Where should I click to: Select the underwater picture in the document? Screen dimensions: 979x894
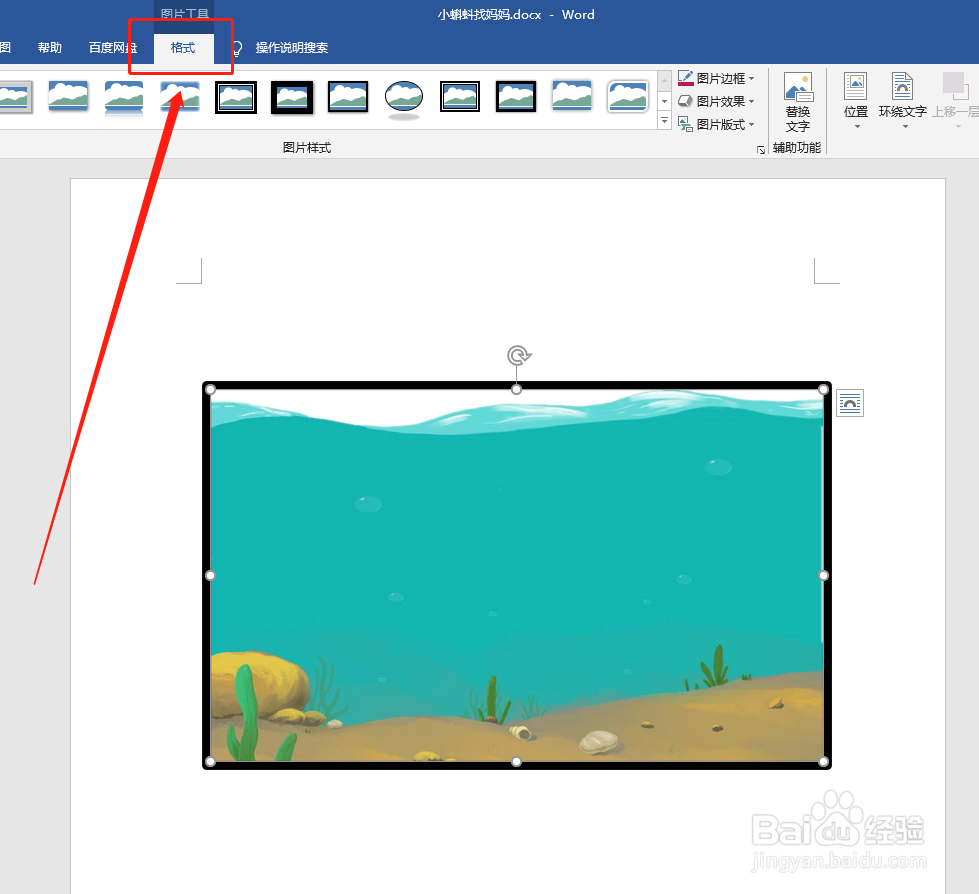(x=517, y=575)
